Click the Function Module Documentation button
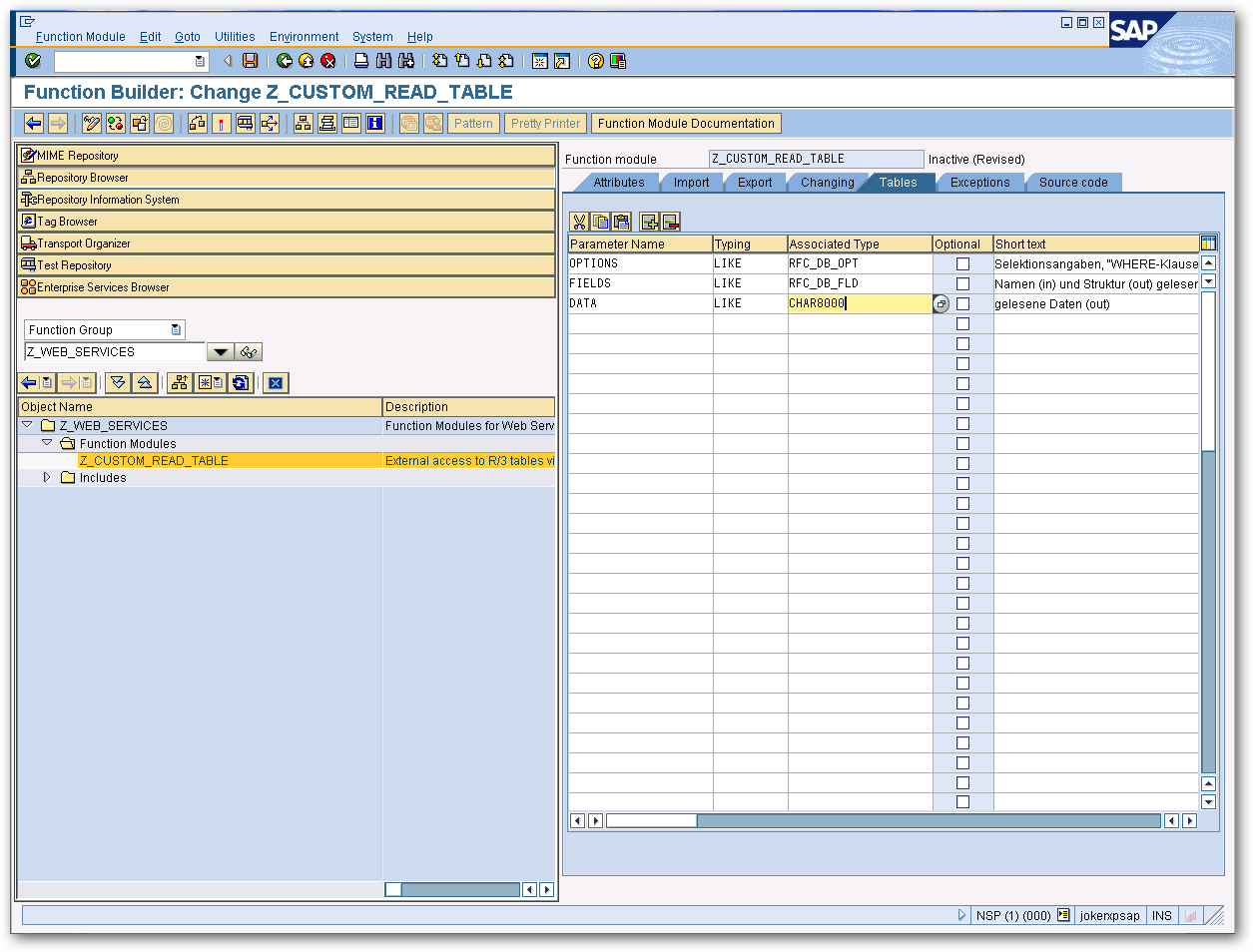 click(x=686, y=123)
